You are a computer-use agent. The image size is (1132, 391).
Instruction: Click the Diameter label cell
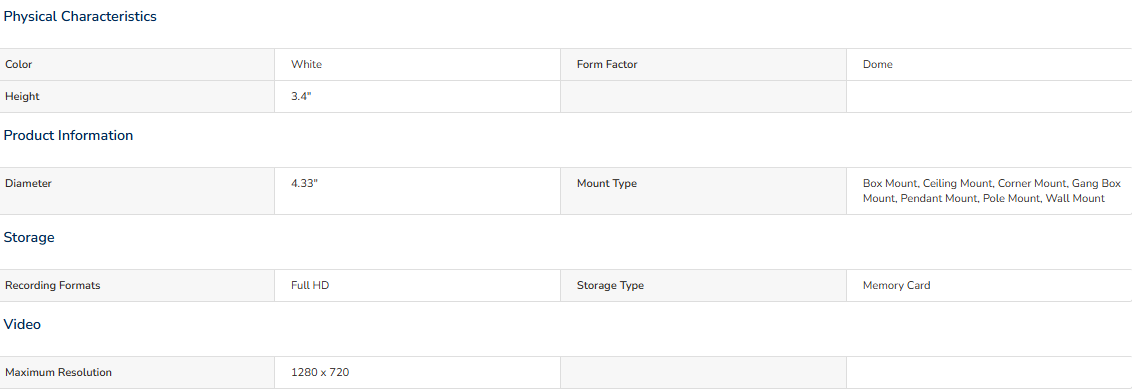pos(137,191)
